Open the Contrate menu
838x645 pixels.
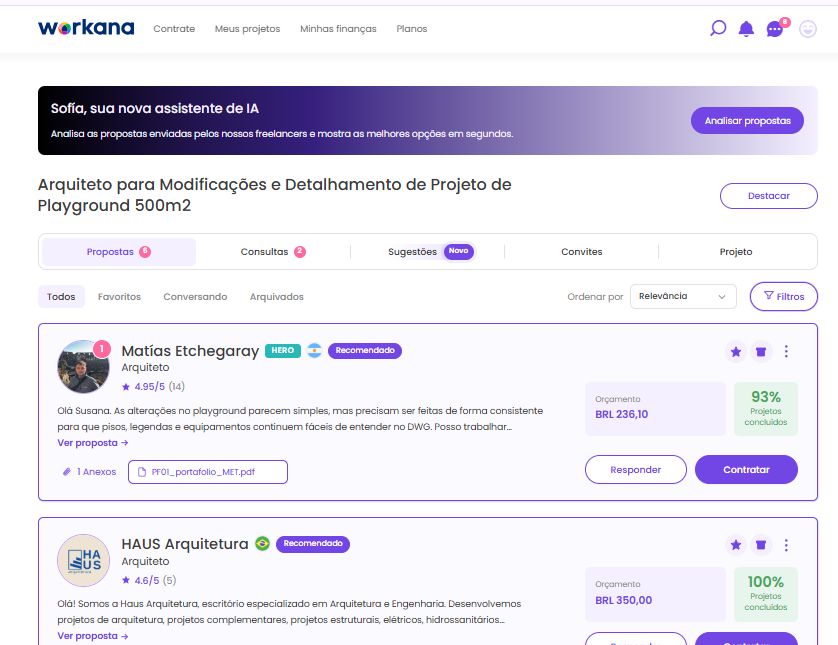(x=174, y=29)
